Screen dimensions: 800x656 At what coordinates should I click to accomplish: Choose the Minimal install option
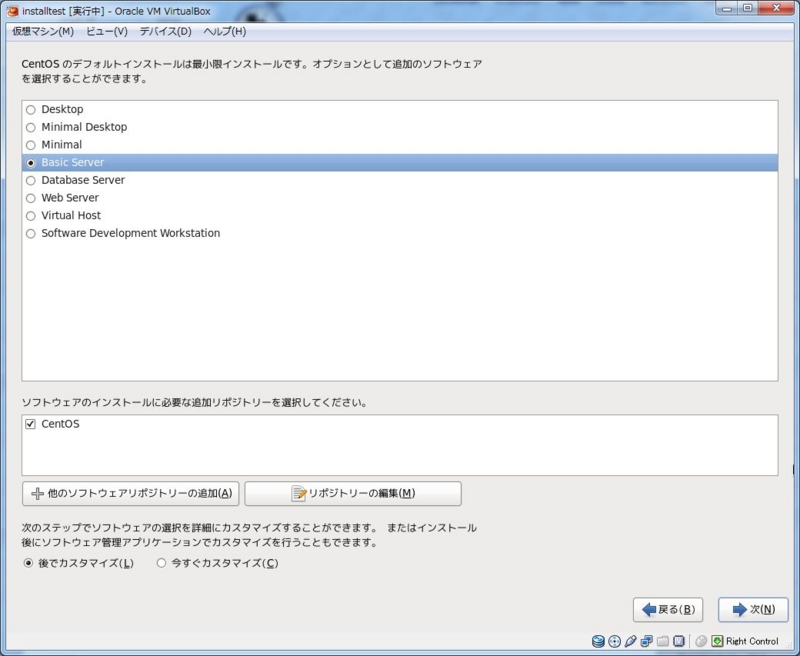(31, 145)
